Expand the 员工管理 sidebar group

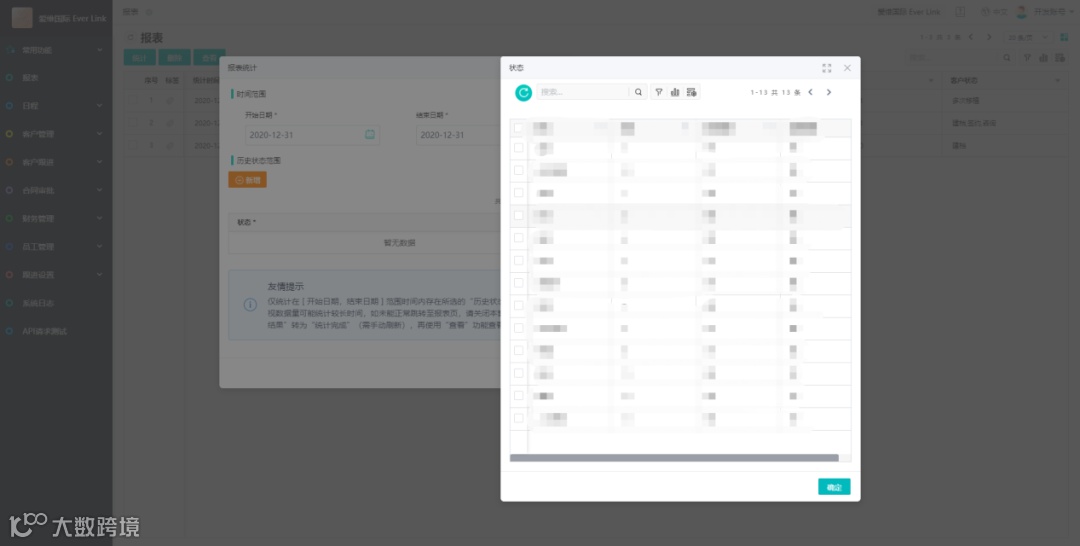coord(56,246)
